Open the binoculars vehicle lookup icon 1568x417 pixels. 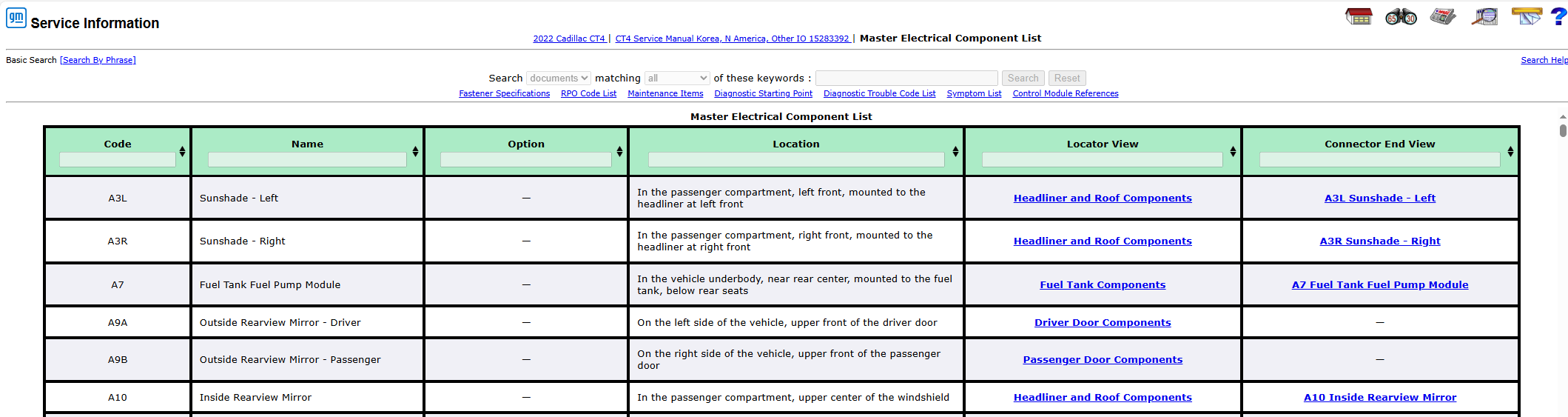coord(1401,16)
